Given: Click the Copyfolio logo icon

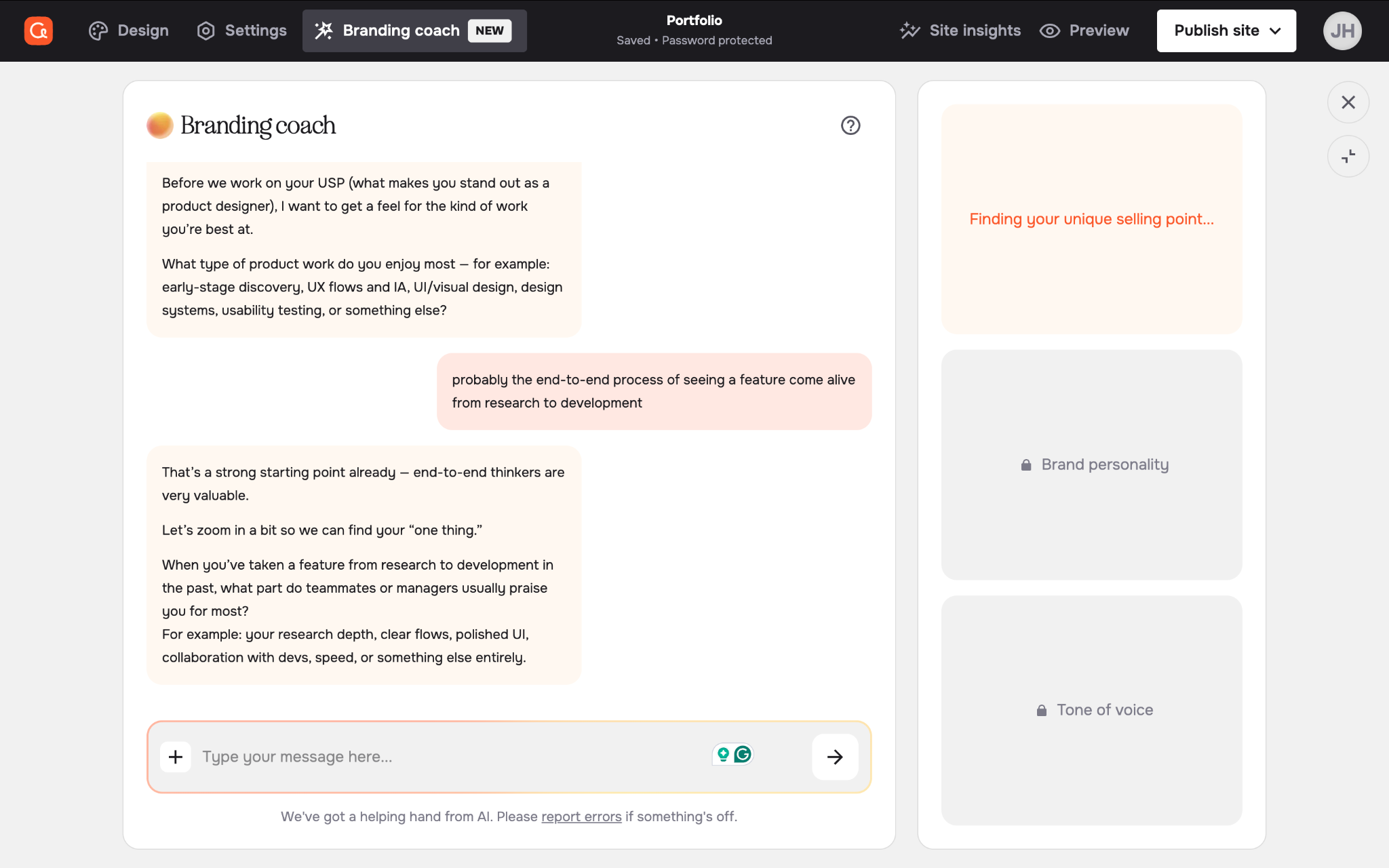Looking at the screenshot, I should tap(39, 31).
